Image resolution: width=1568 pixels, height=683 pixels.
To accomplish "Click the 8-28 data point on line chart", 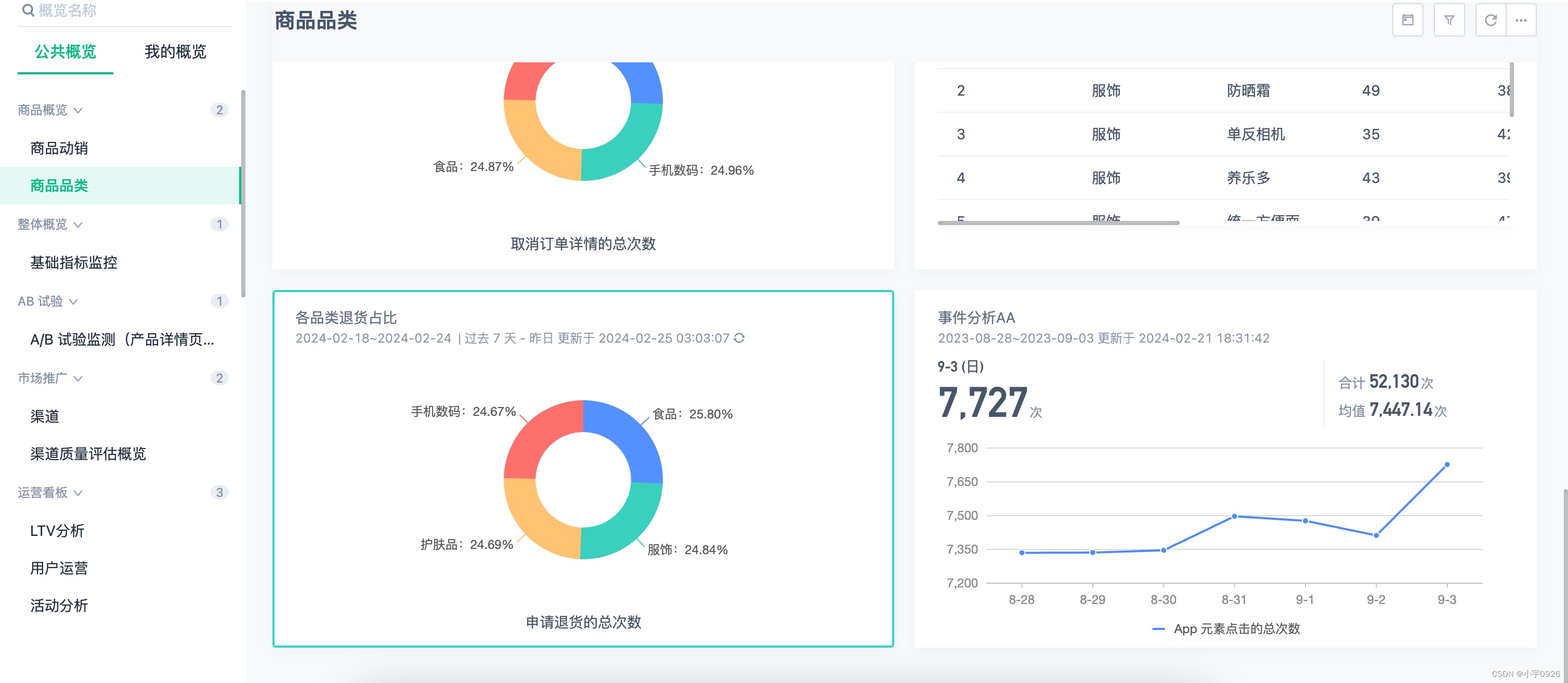I will (x=1022, y=553).
